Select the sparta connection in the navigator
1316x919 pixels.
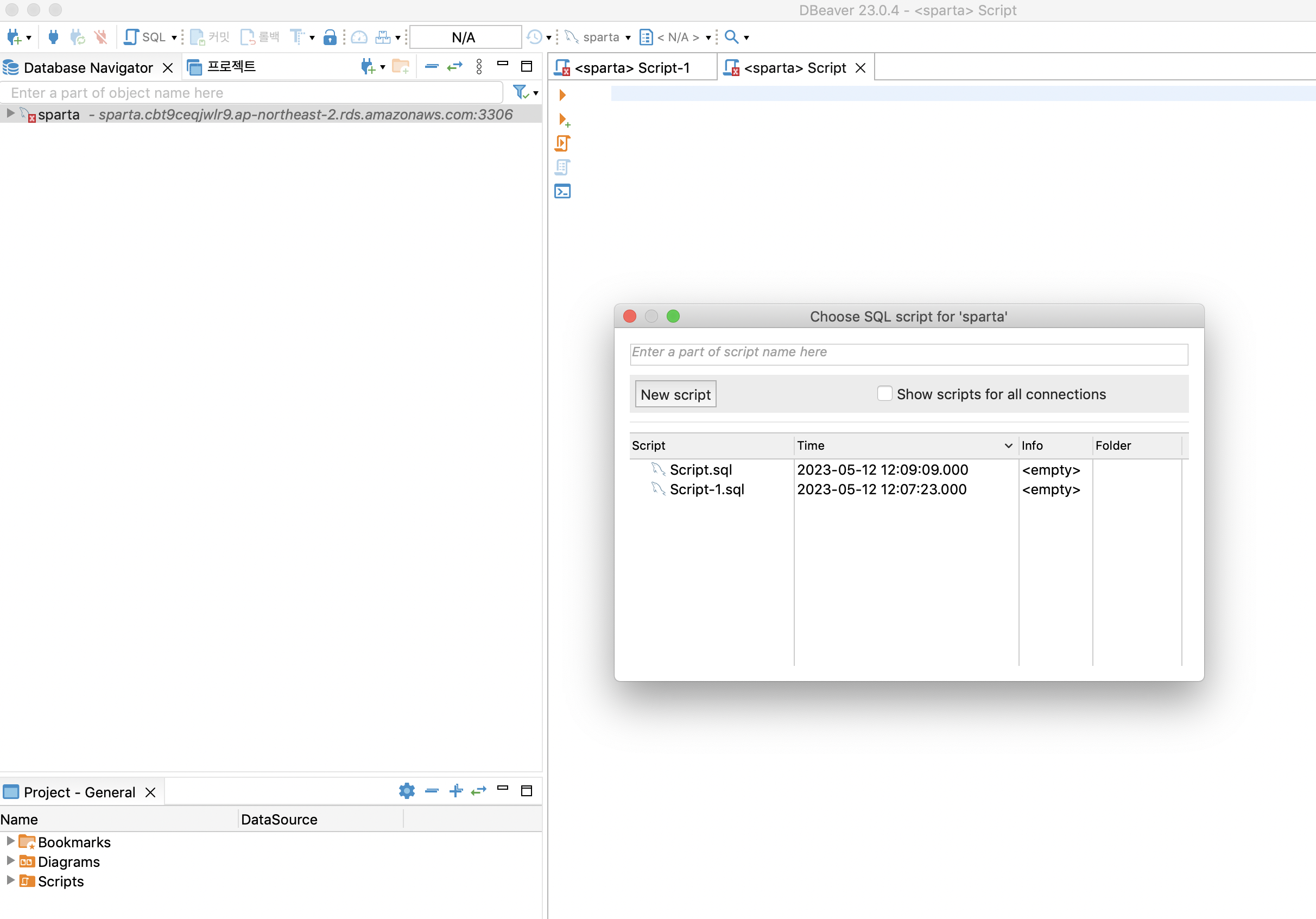pyautogui.click(x=270, y=115)
